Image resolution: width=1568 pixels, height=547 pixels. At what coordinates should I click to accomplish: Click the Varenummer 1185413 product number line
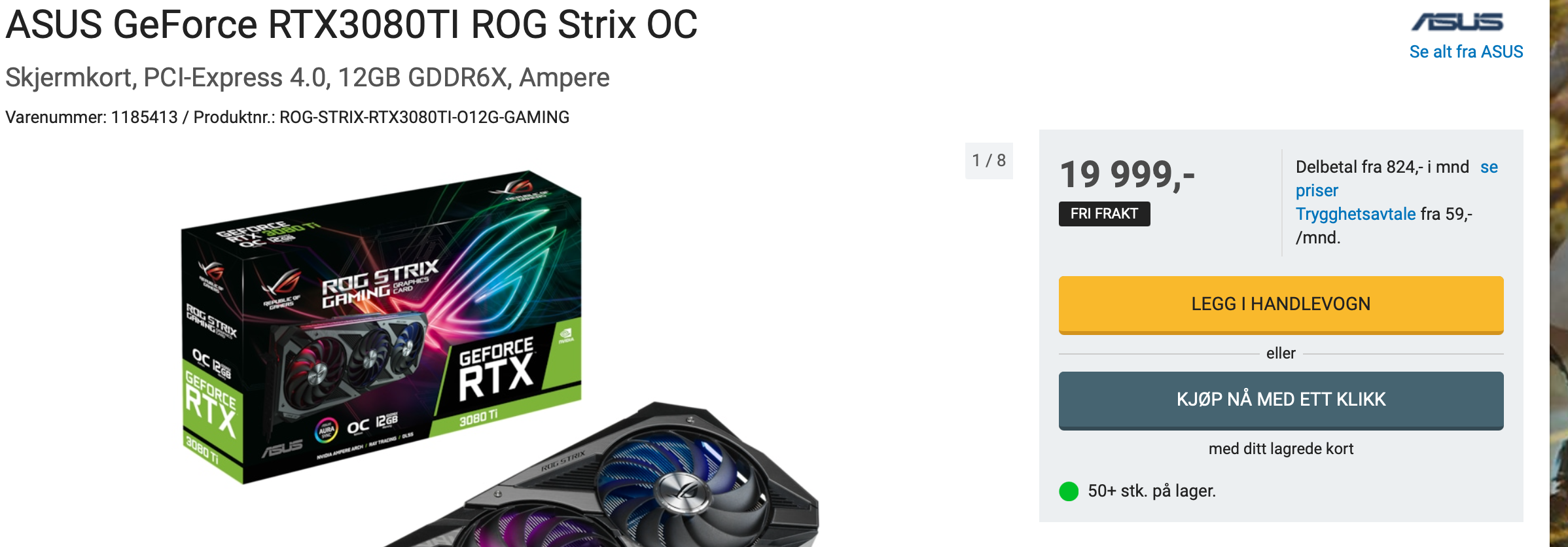click(x=287, y=117)
